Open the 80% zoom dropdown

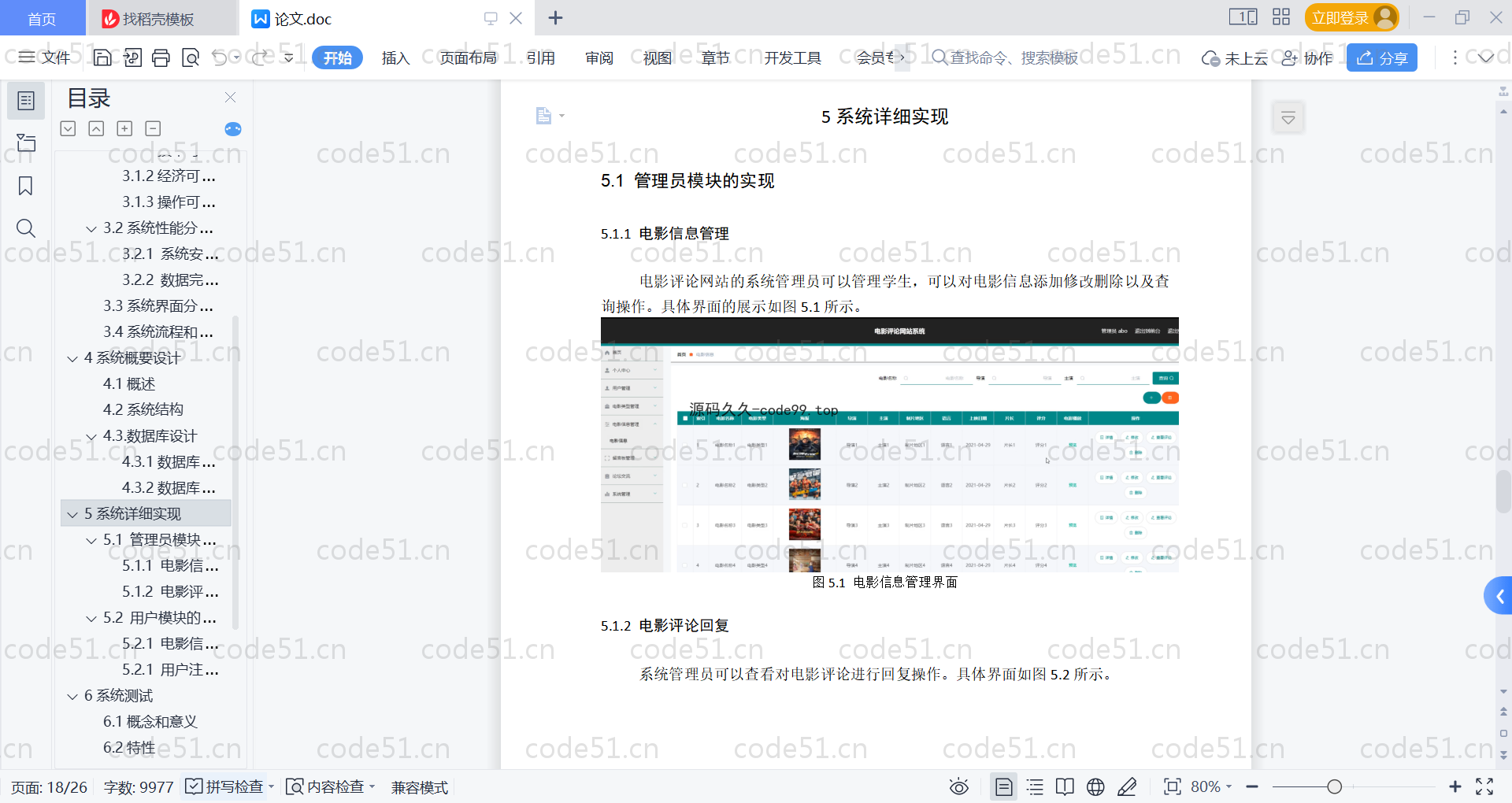coord(1211,786)
